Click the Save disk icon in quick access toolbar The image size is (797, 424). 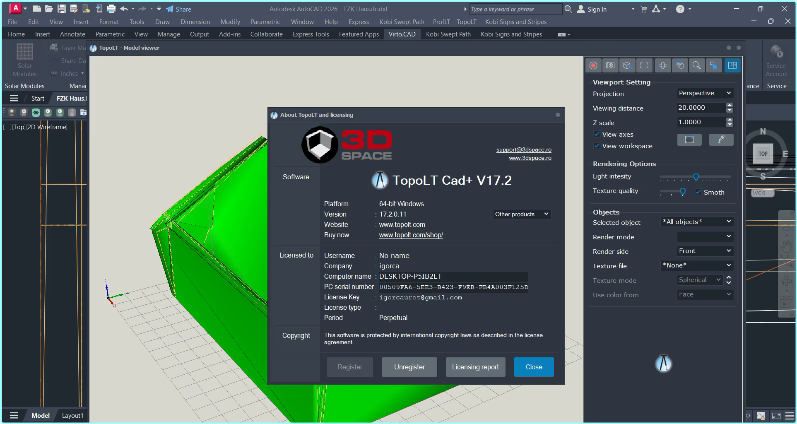pos(62,9)
